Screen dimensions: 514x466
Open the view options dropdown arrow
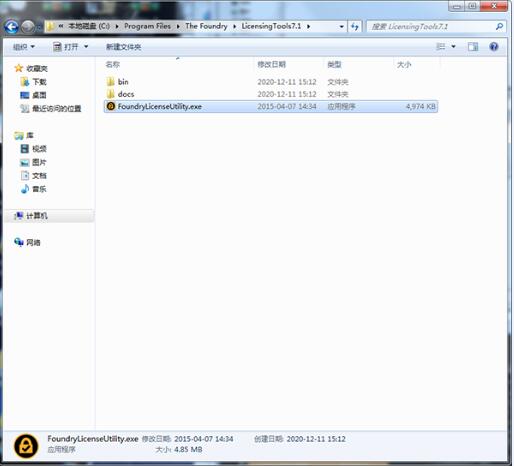tap(453, 47)
